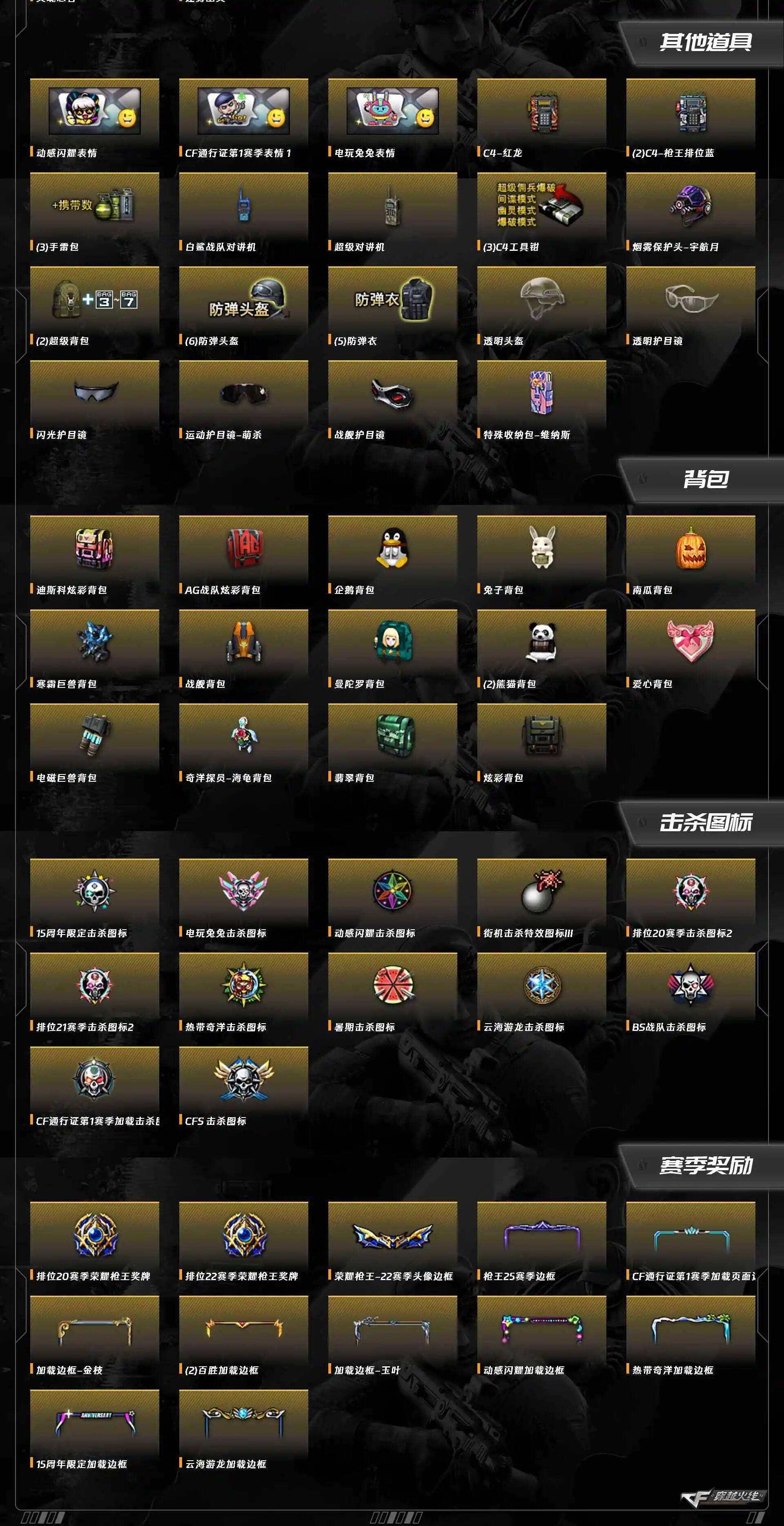784x1526 pixels.
Task: Choose the 南瓜背包 pumpkin backpack icon
Action: (x=690, y=548)
